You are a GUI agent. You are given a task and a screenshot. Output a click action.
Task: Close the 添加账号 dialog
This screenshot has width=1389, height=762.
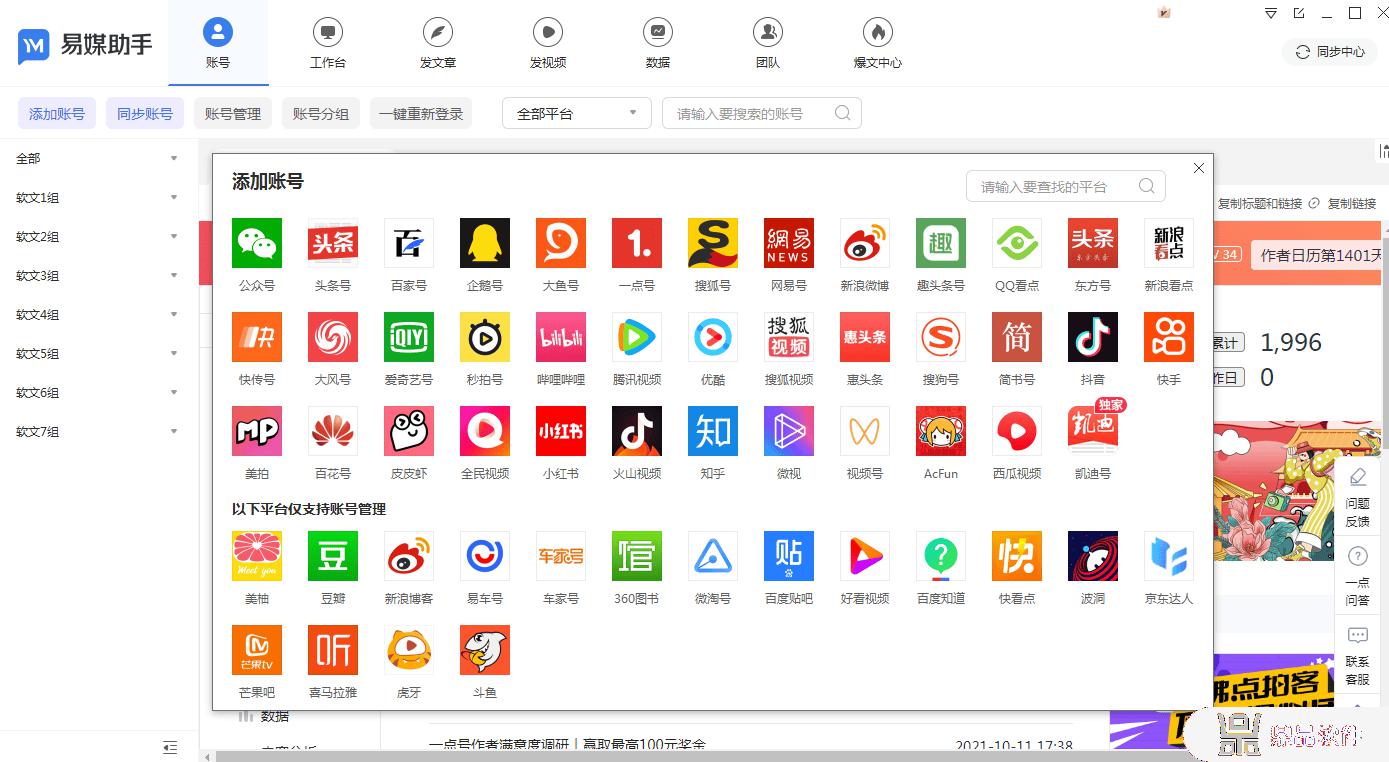(x=1199, y=168)
